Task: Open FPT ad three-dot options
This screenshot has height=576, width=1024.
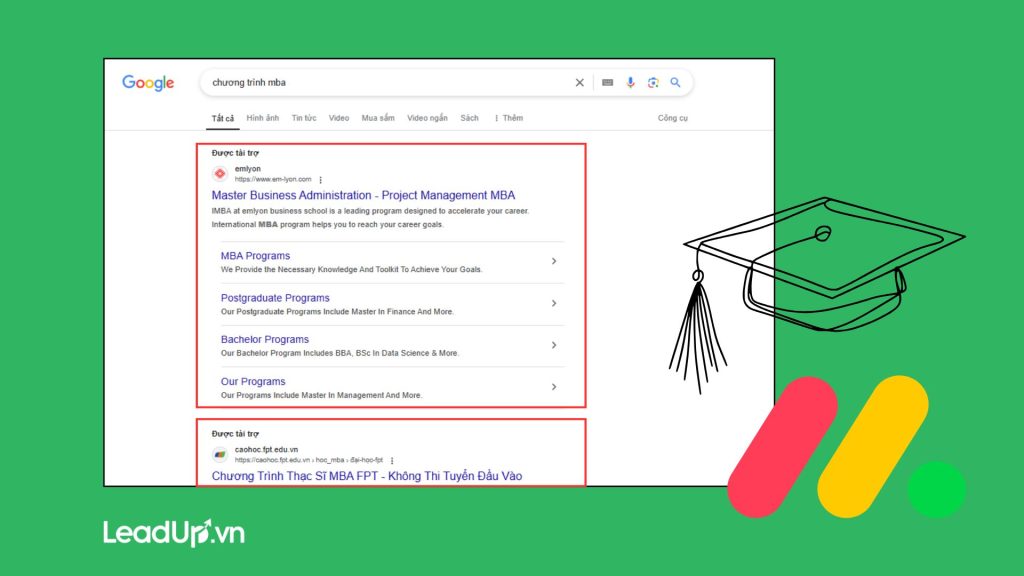Action: coord(392,460)
